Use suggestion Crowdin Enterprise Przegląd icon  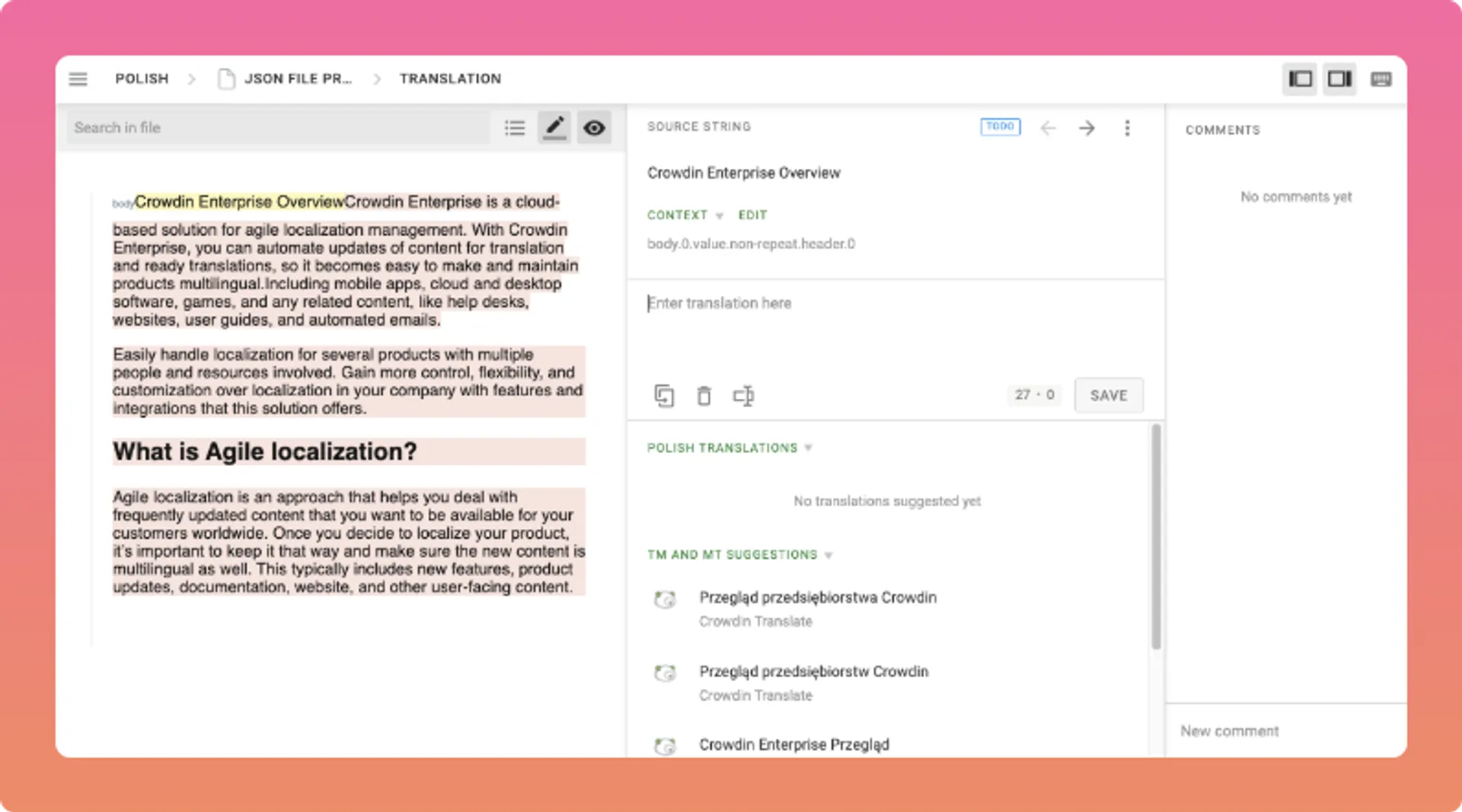click(666, 746)
